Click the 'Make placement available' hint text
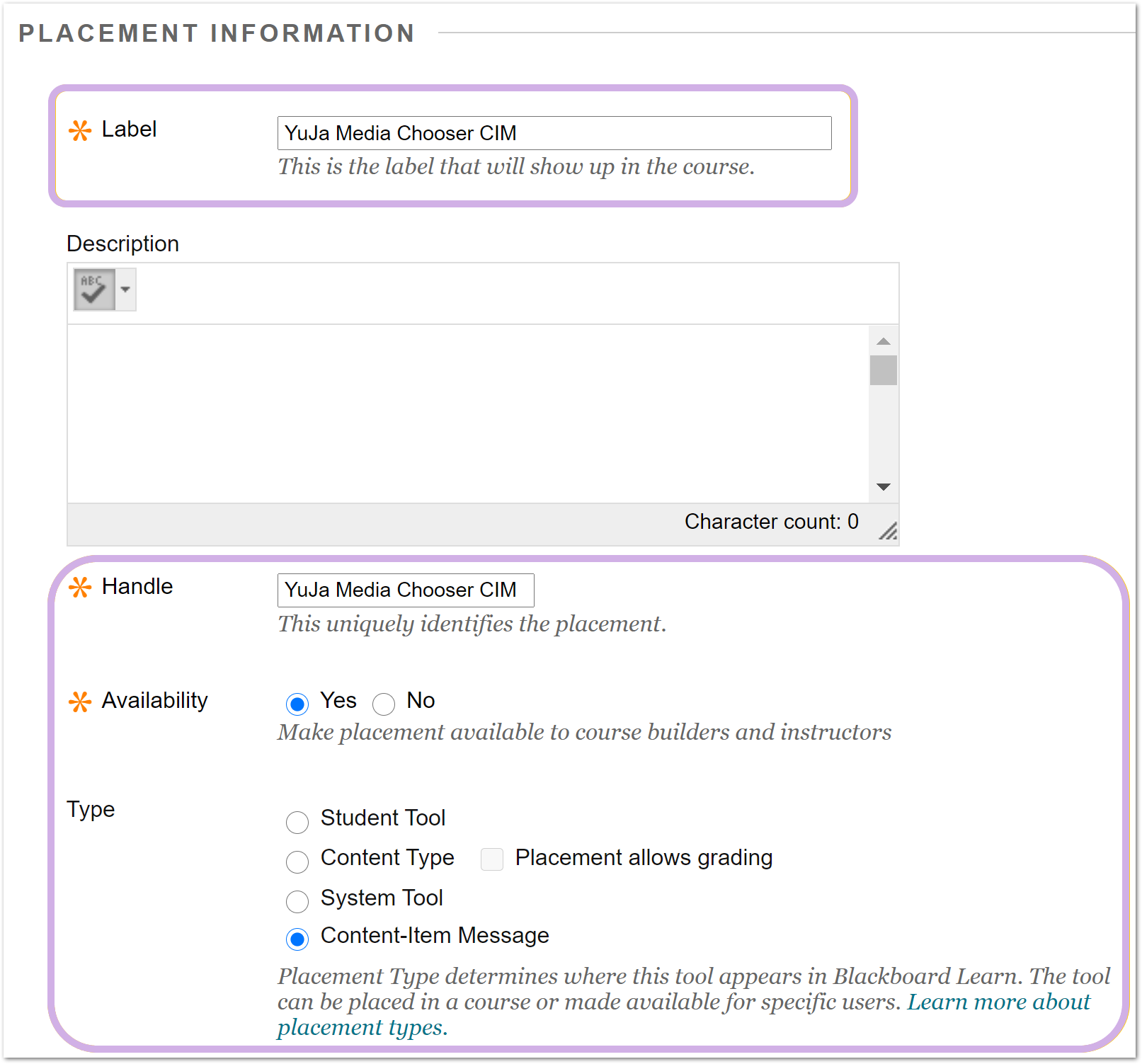 coord(585,732)
